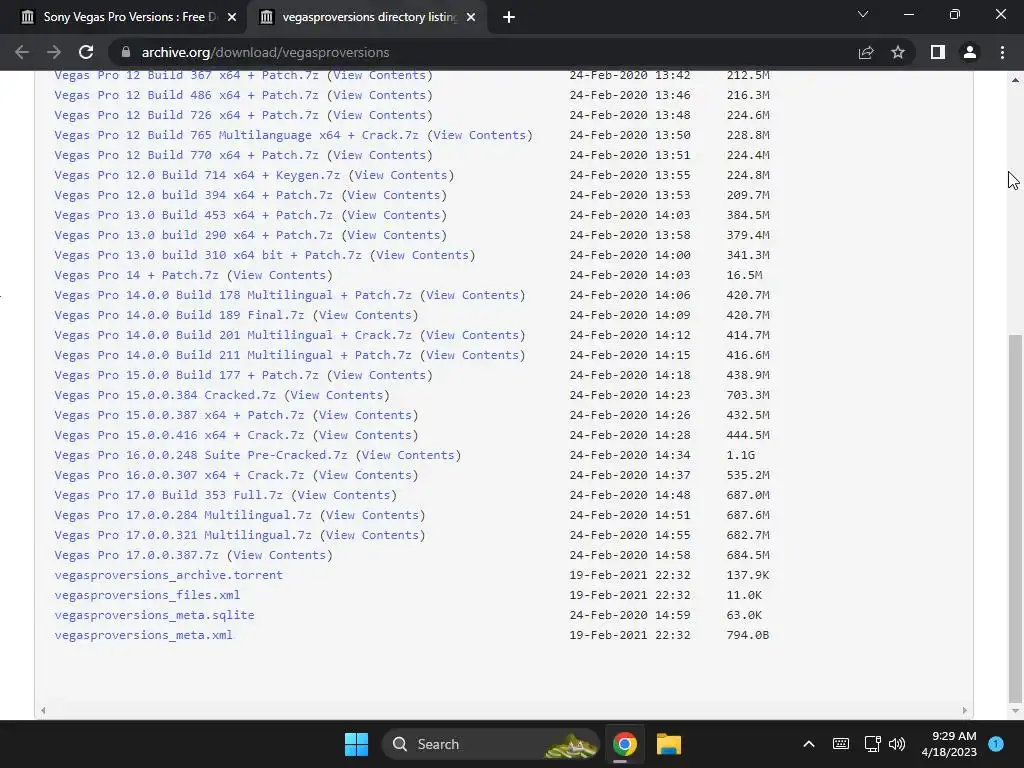Open the Chrome three-dot menu
1024x768 pixels.
(1002, 52)
